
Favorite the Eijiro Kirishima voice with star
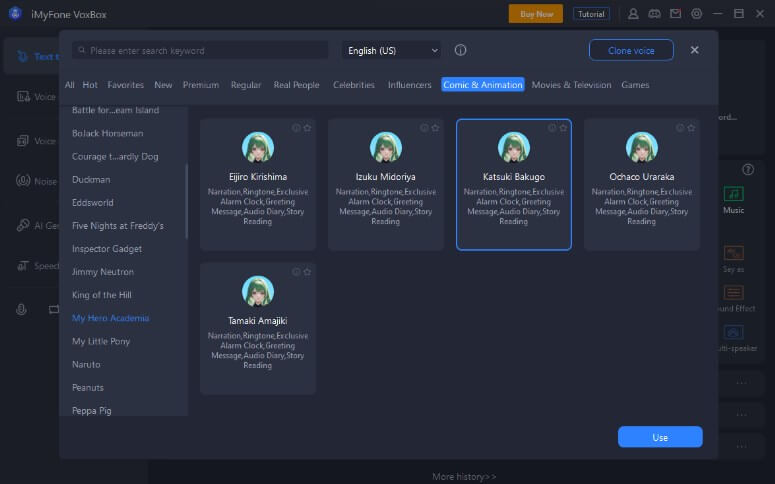pos(307,128)
